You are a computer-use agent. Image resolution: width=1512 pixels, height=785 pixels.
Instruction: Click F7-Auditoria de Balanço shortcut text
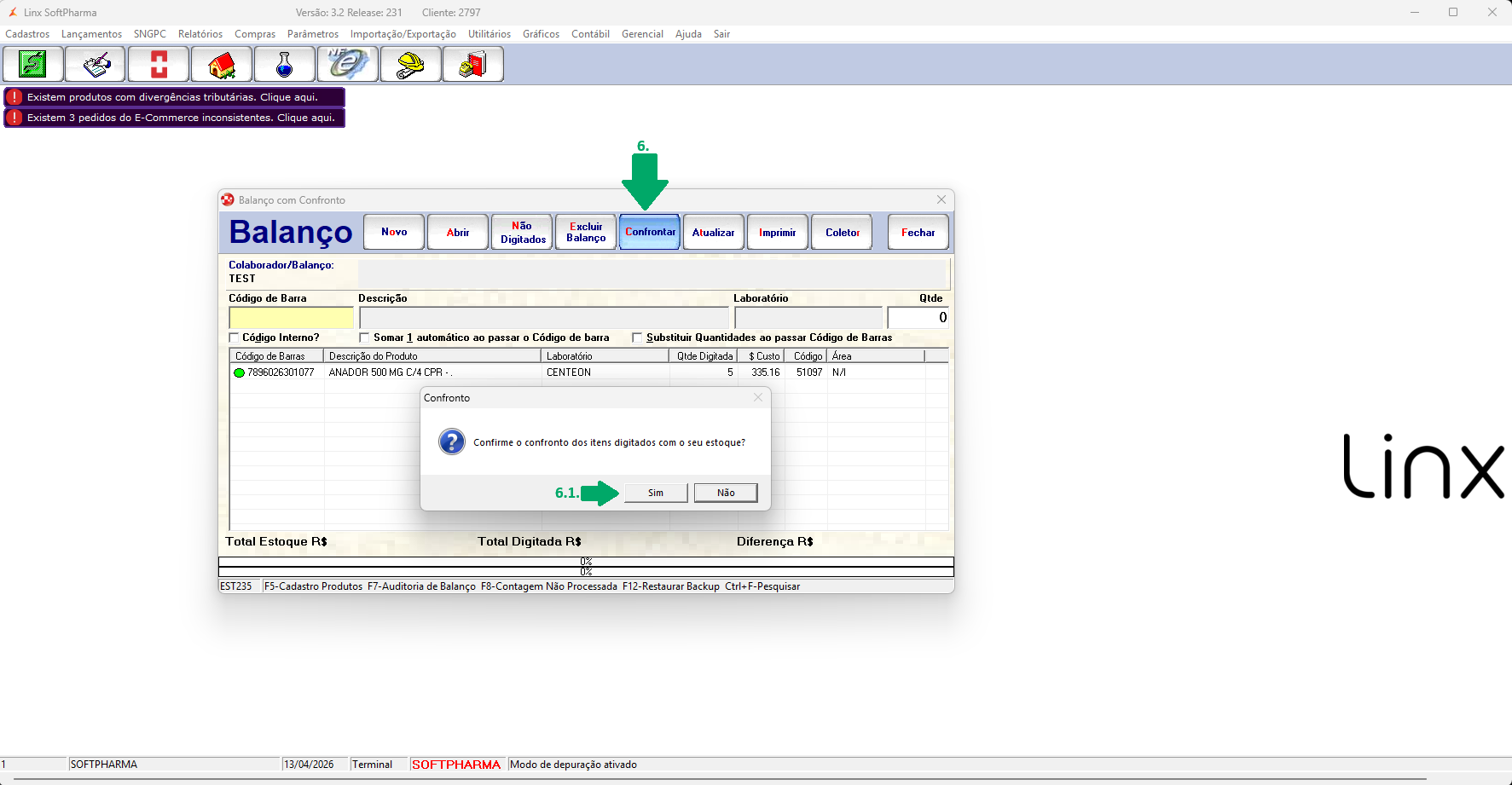421,586
